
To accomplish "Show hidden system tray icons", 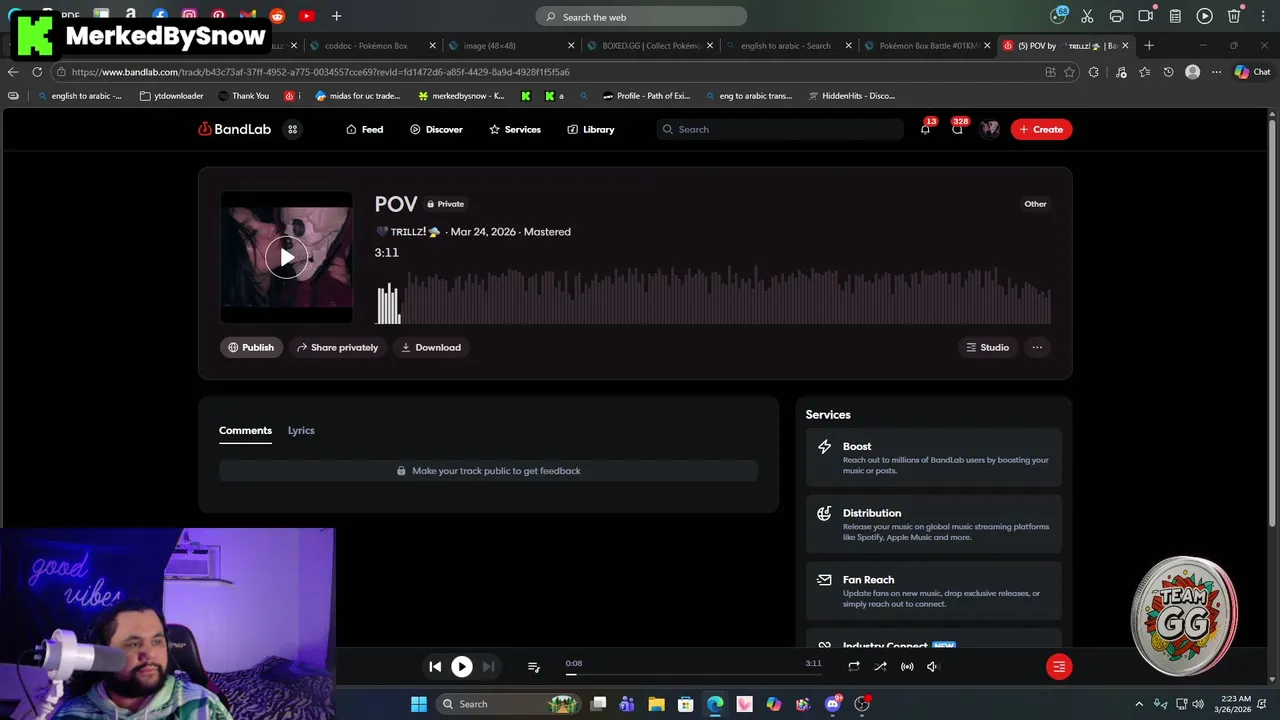I will tap(1139, 704).
